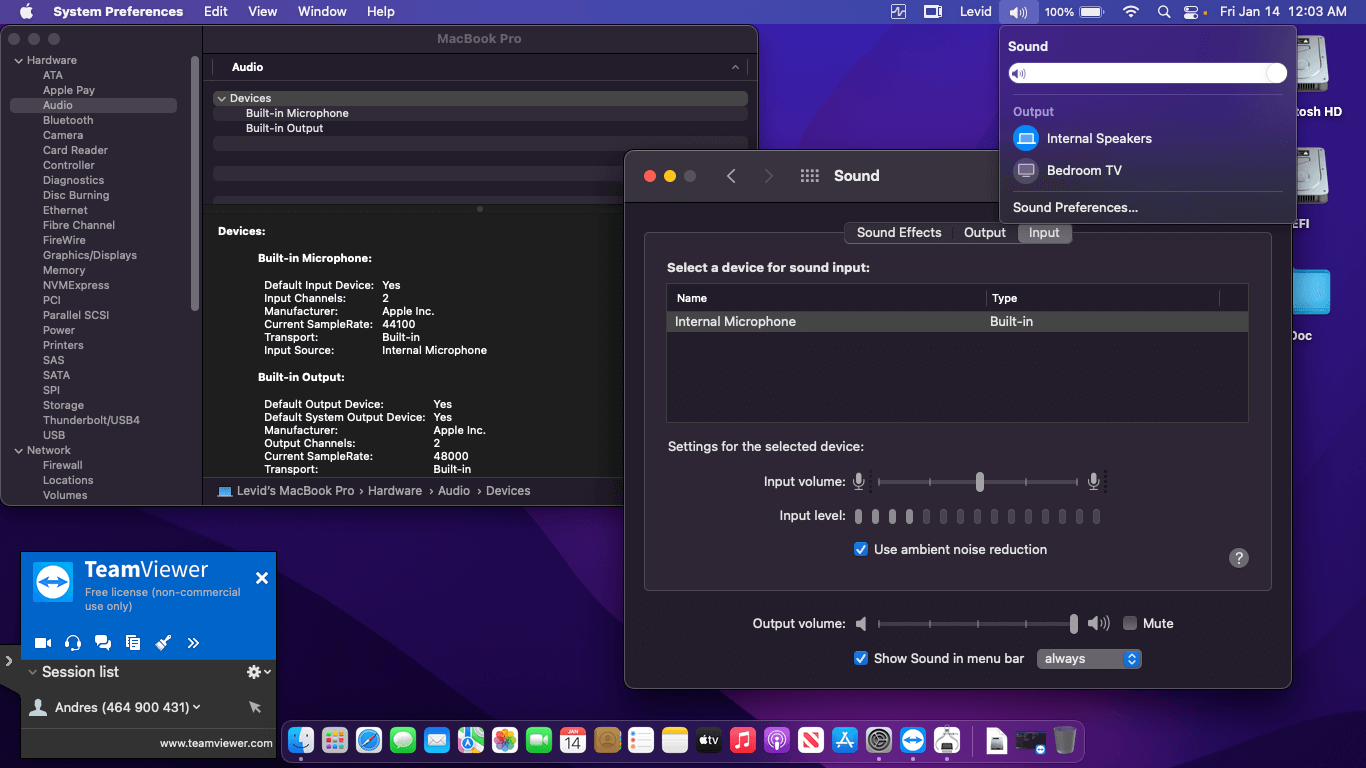Screen dimensions: 1366x768
Task: Adjust the Output volume slider
Action: coord(976,624)
